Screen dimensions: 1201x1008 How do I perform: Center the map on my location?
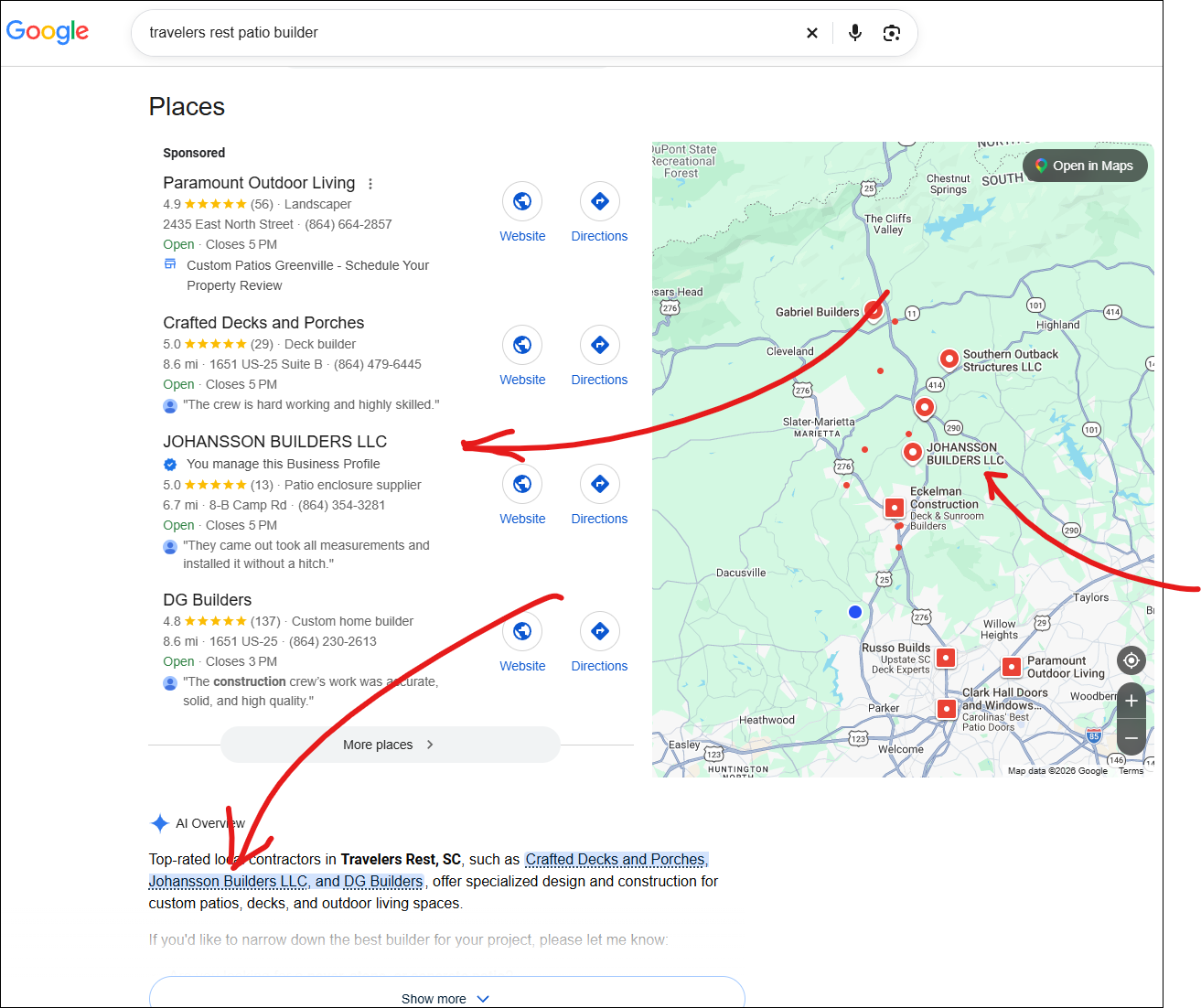[1131, 660]
